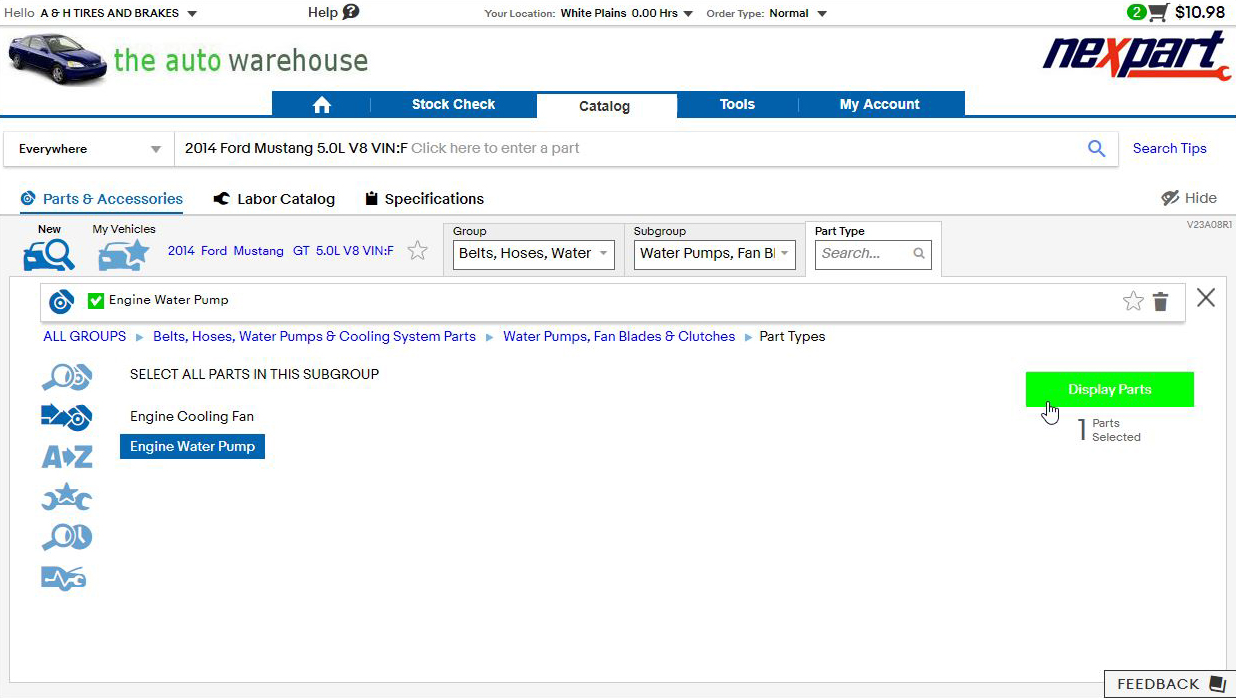This screenshot has width=1236, height=698.
Task: Close the part type panel with X
Action: 1206,297
